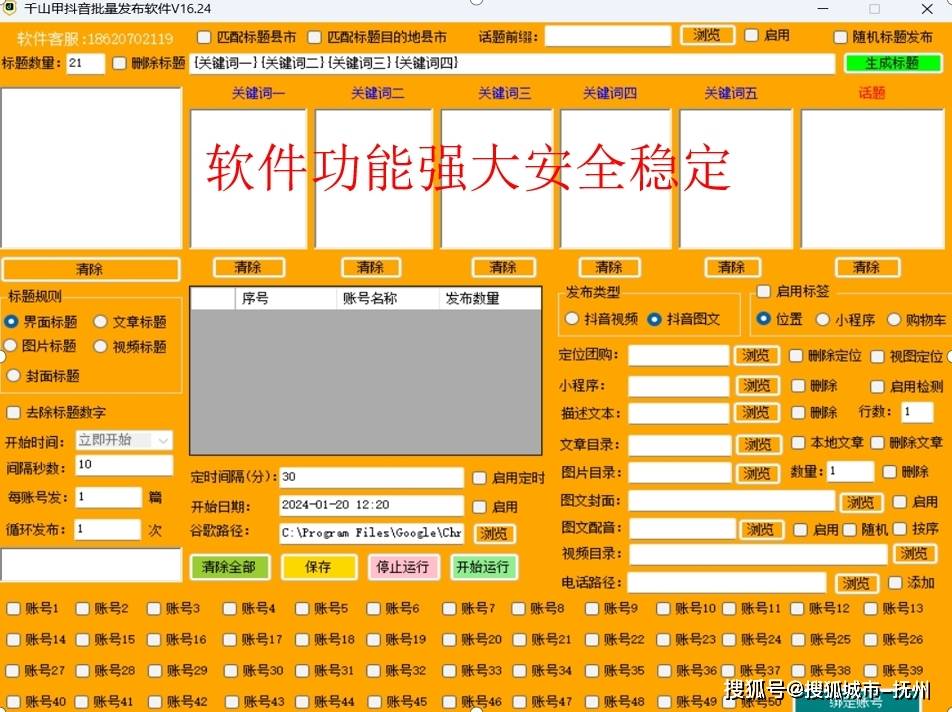Image resolution: width=952 pixels, height=712 pixels.
Task: Minimize the 千山甲抖音批量发布软件 window
Action: click(x=823, y=8)
